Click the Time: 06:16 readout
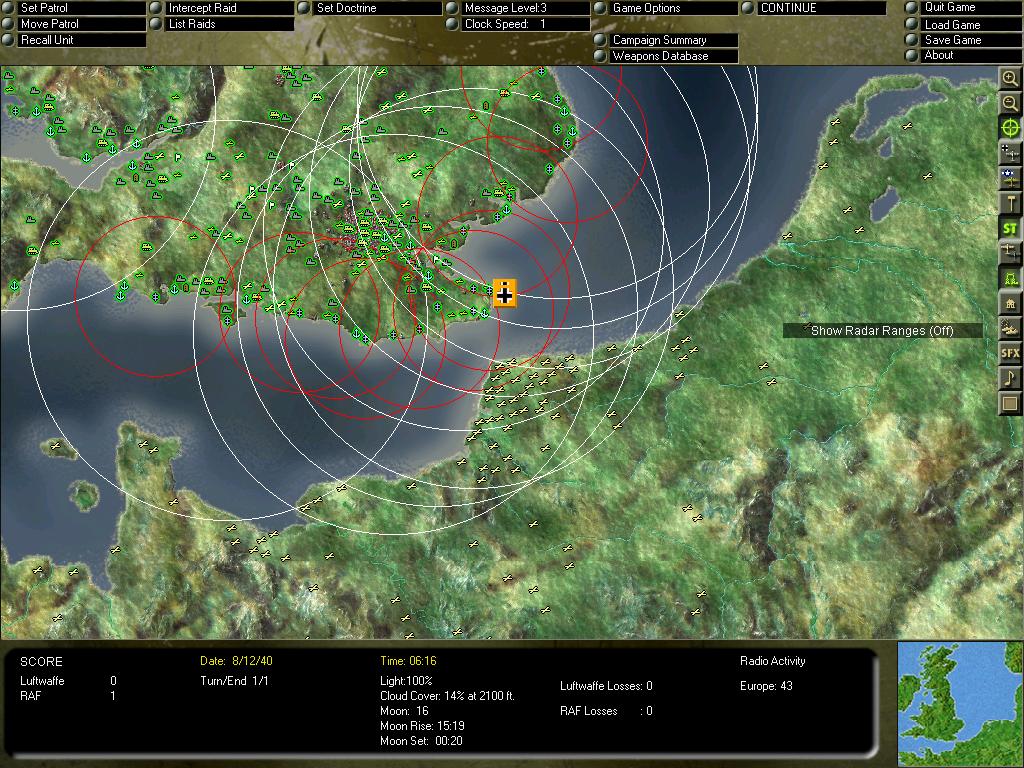The width and height of the screenshot is (1024, 768). pos(408,661)
